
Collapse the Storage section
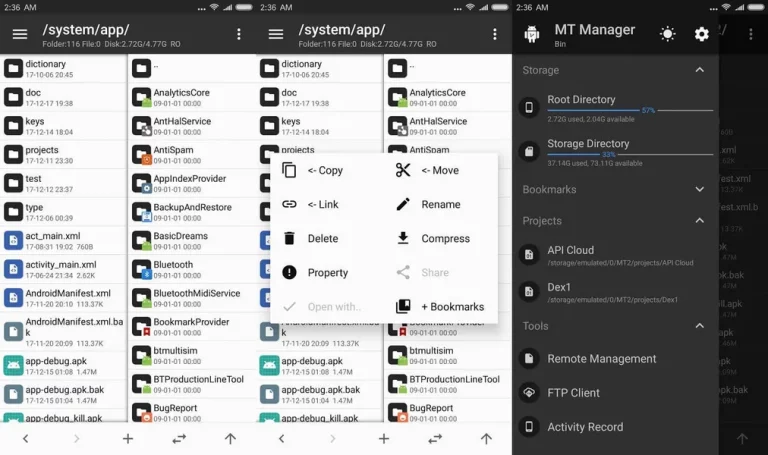coord(699,70)
